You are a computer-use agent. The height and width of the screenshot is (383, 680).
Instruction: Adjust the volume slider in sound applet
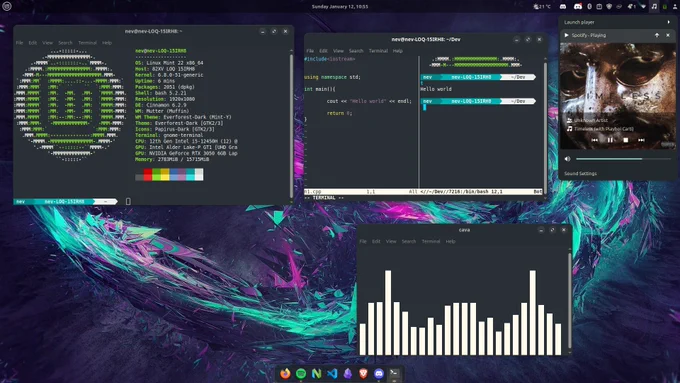(623, 159)
